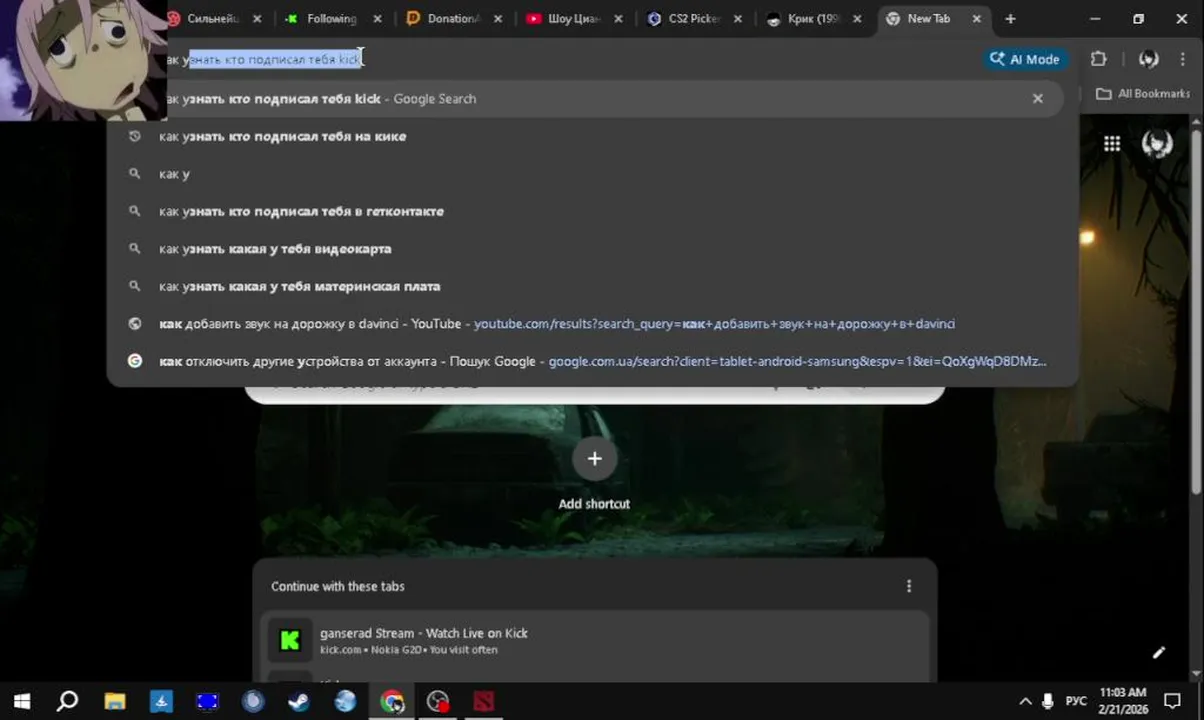Open Google account avatar on New Tab page
1204x720 pixels.
tap(1157, 144)
